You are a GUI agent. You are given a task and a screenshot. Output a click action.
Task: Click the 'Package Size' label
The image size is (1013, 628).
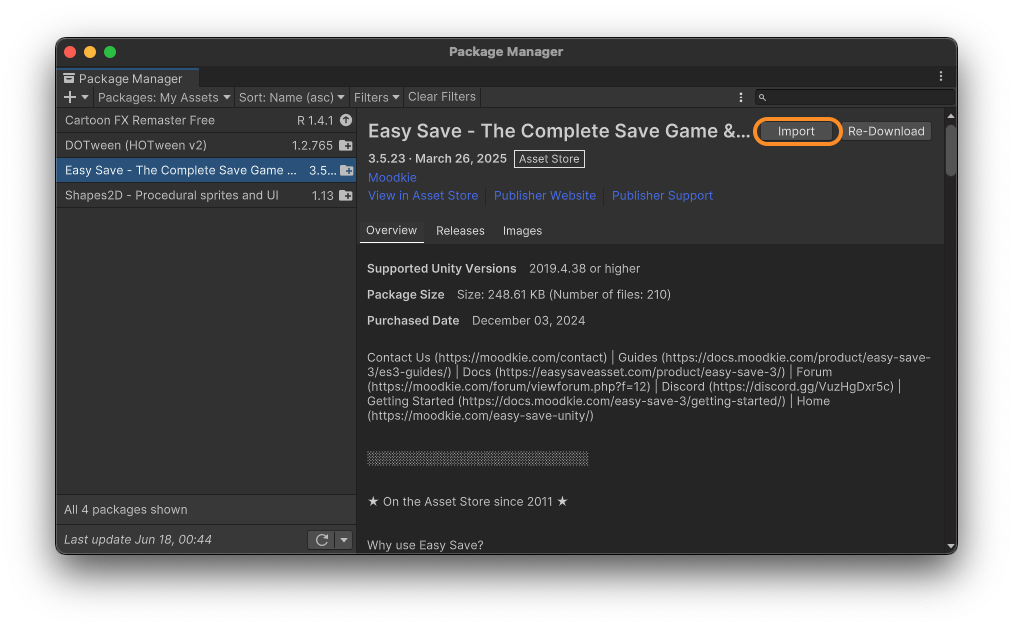coord(406,295)
